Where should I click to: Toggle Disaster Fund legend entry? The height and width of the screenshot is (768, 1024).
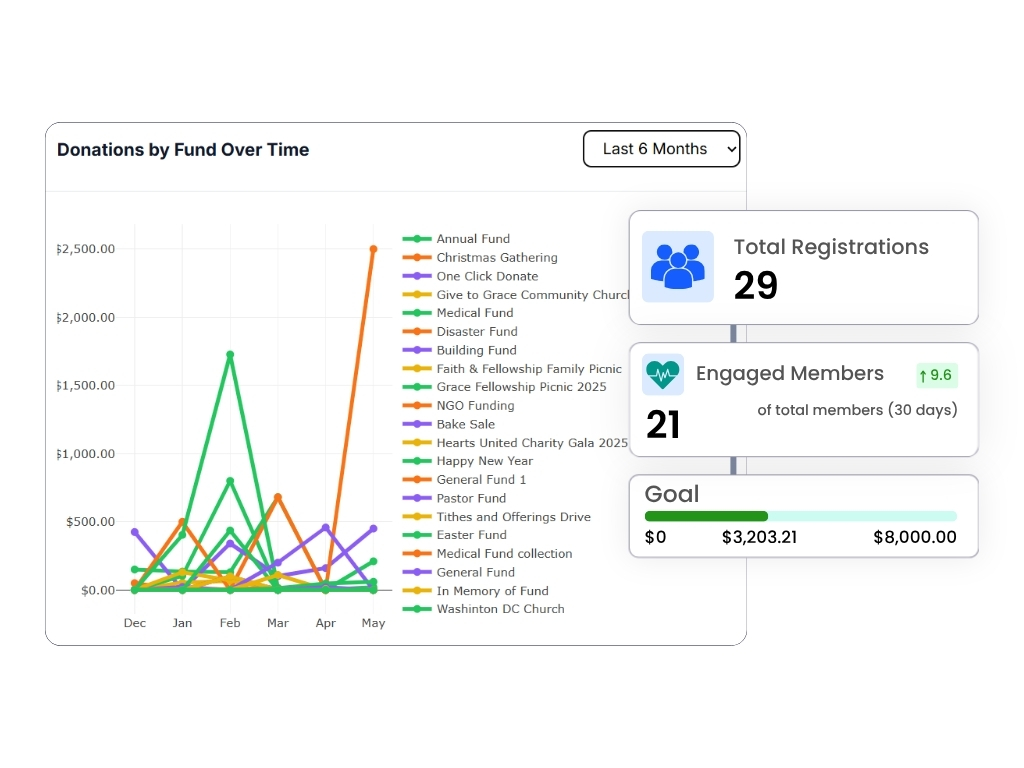pos(460,332)
